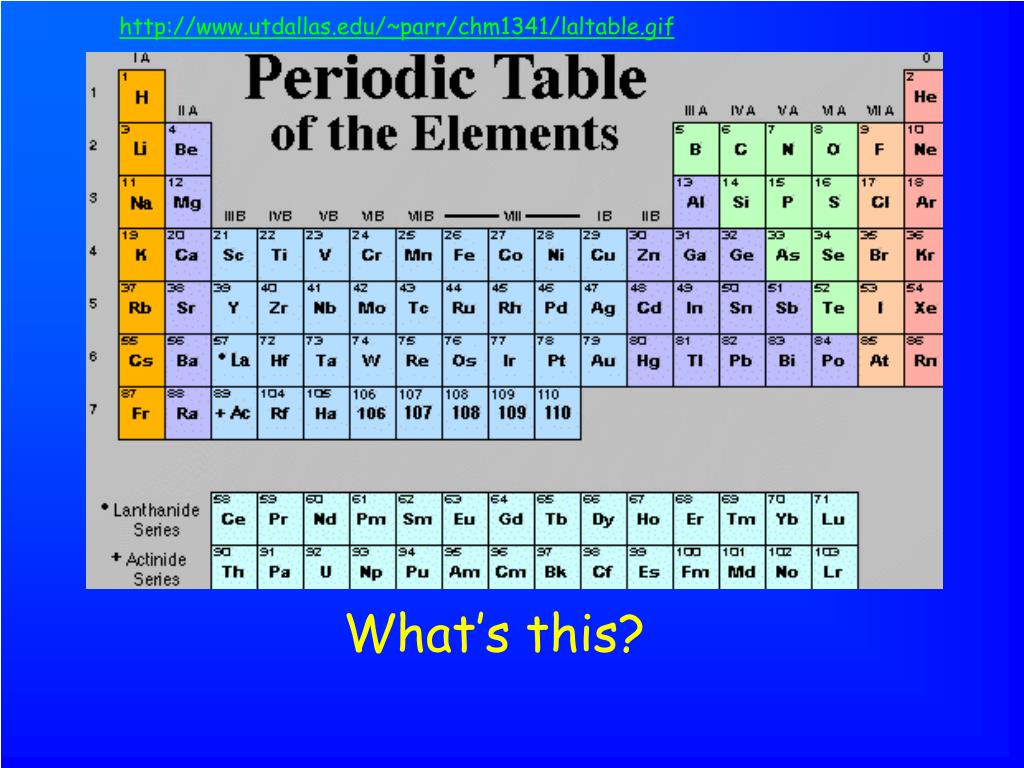Click the Actinium (Ac) cell

click(234, 413)
